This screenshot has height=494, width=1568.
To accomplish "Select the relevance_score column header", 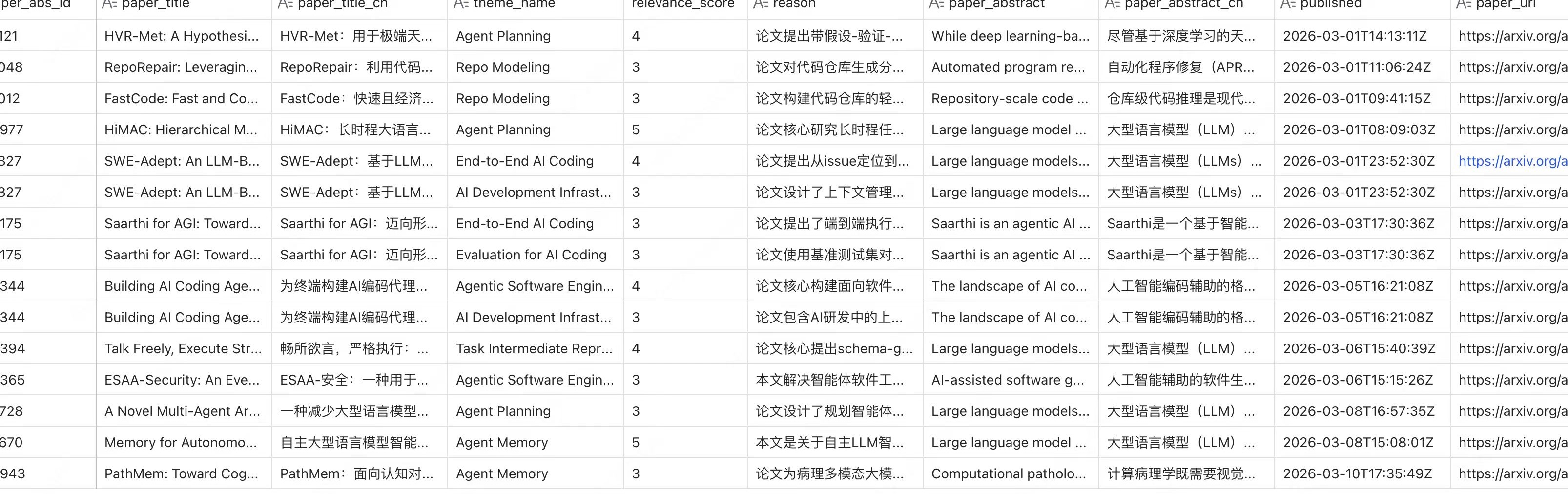I will (682, 4).
